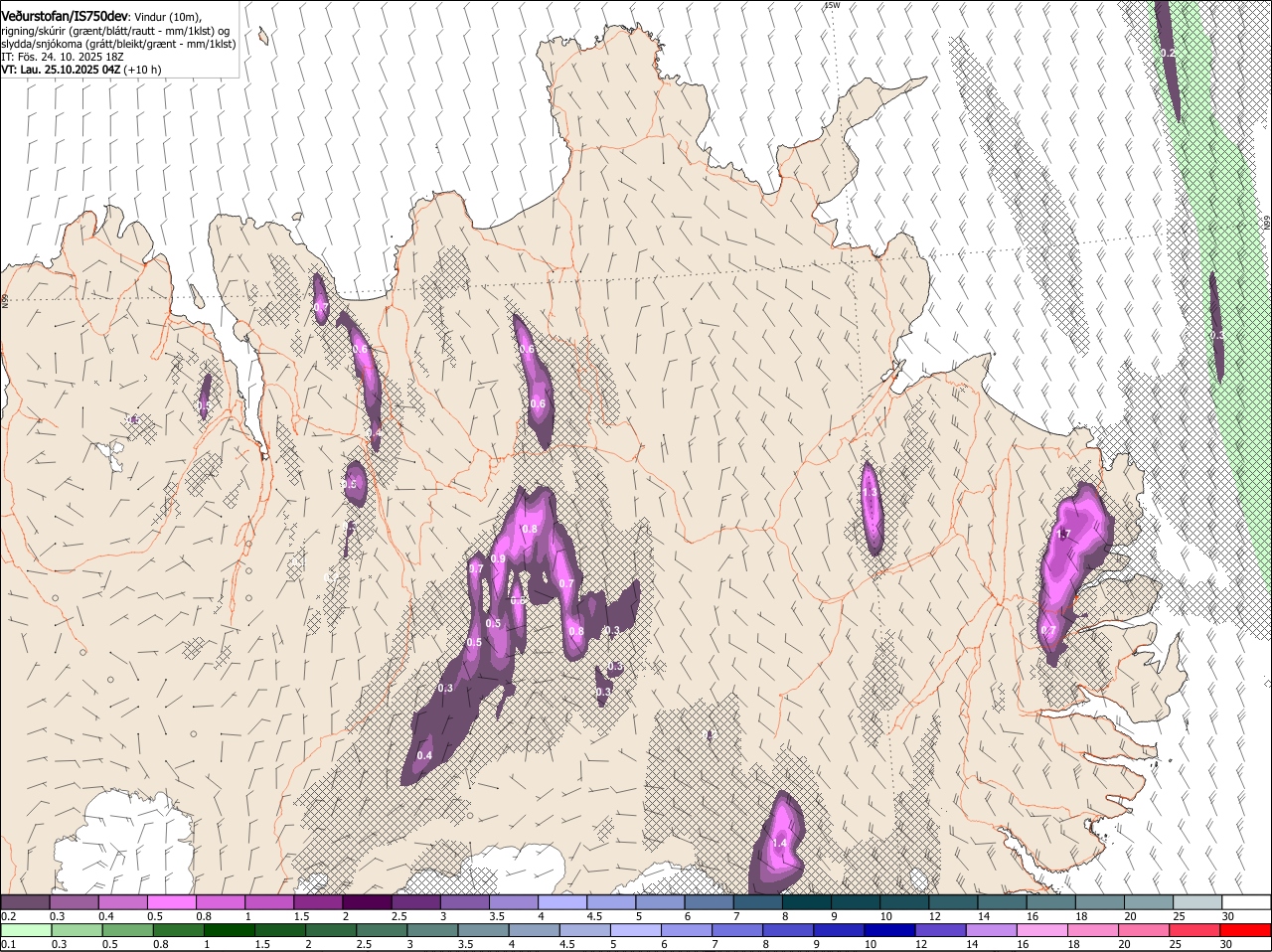Click the Veðurstofan/IS750dev title text
The height and width of the screenshot is (952, 1272).
[x=65, y=17]
